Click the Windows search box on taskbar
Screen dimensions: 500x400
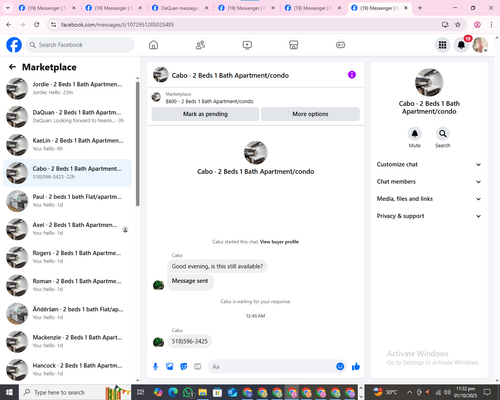(x=75, y=392)
